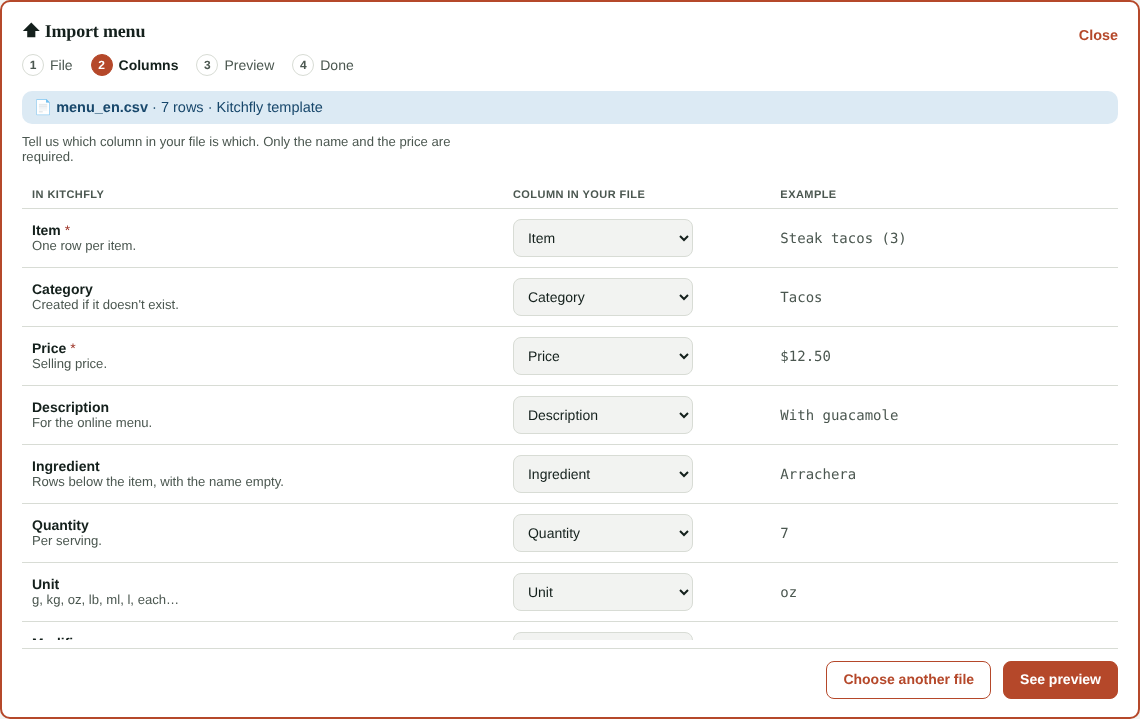Click the menu_en.csv file name
The image size is (1140, 719).
(x=102, y=108)
